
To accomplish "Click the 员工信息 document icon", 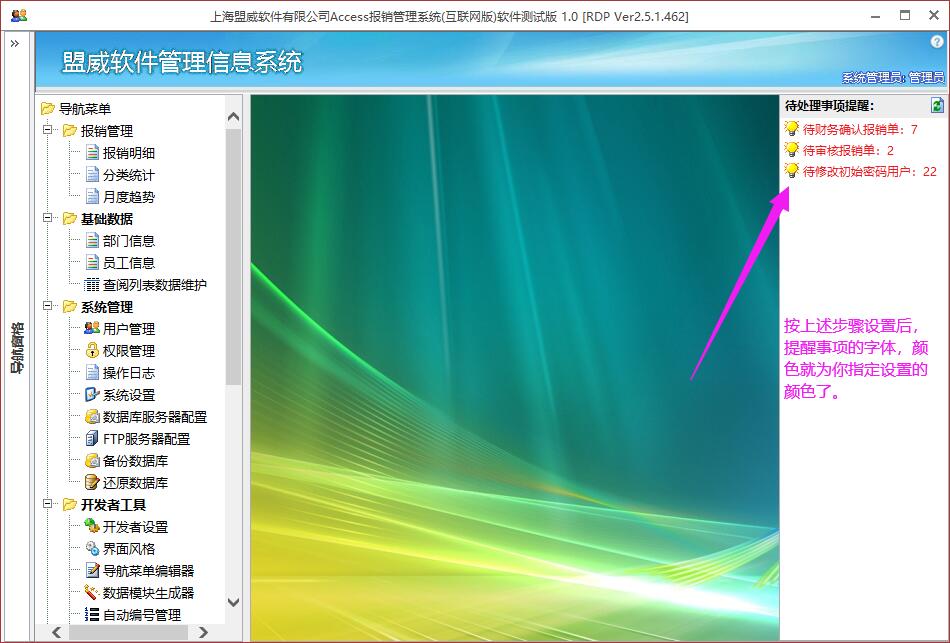I will [x=92, y=262].
